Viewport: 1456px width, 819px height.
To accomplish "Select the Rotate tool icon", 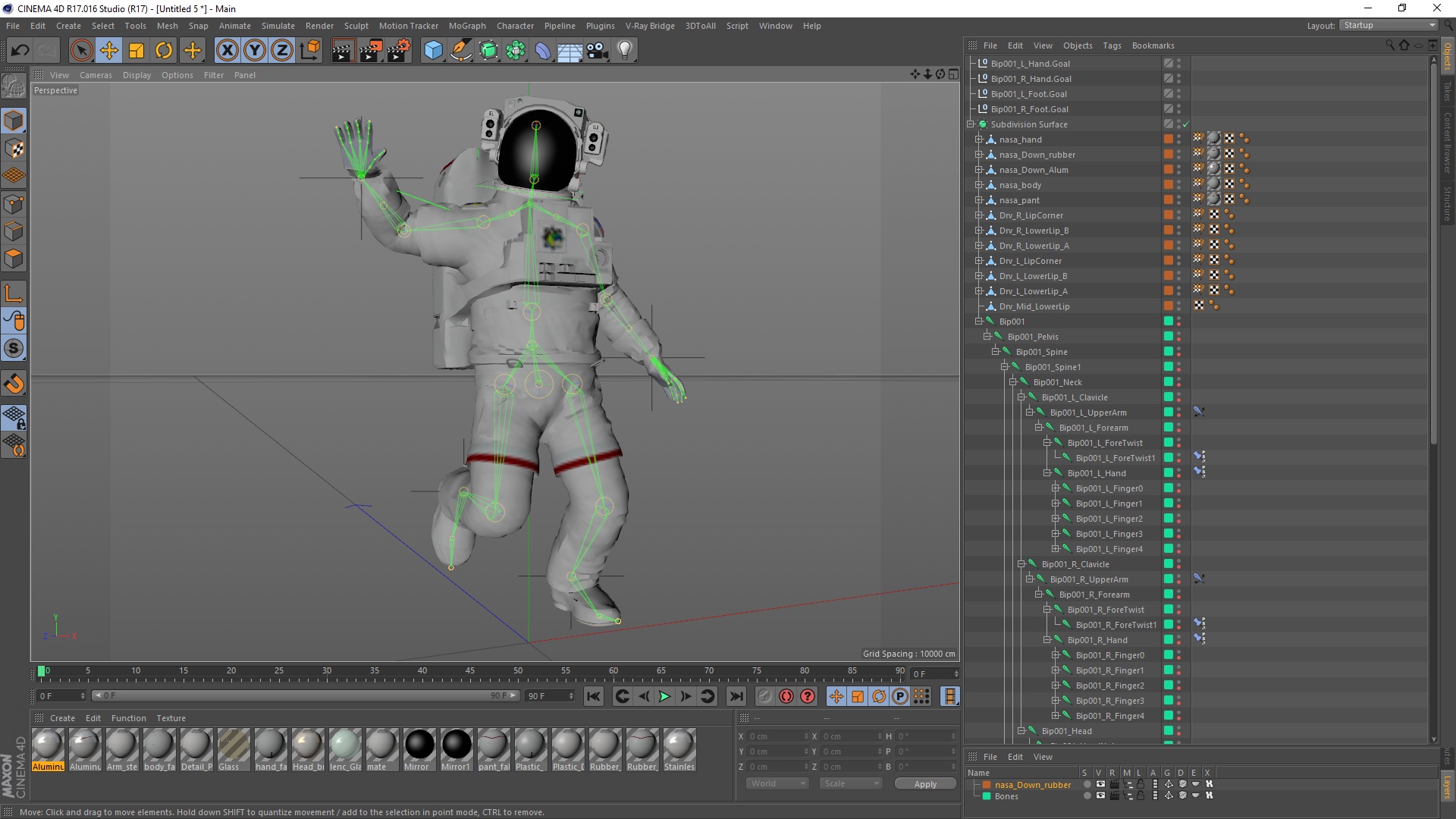I will pos(164,51).
